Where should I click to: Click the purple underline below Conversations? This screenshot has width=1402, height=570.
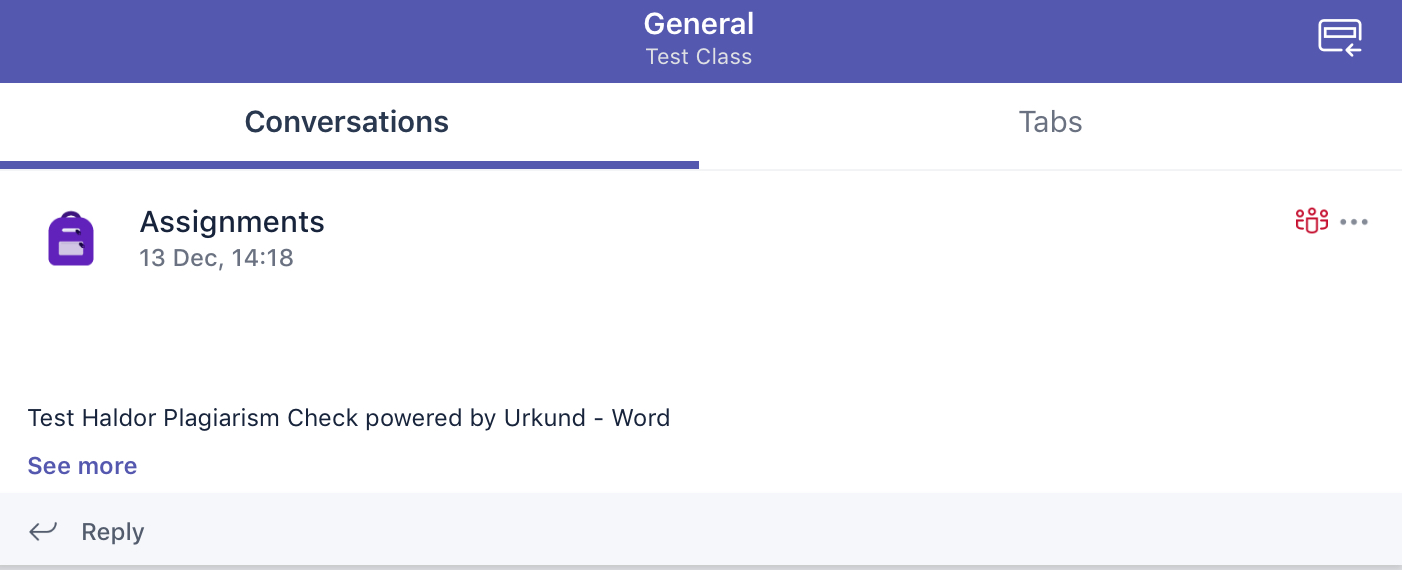click(349, 165)
